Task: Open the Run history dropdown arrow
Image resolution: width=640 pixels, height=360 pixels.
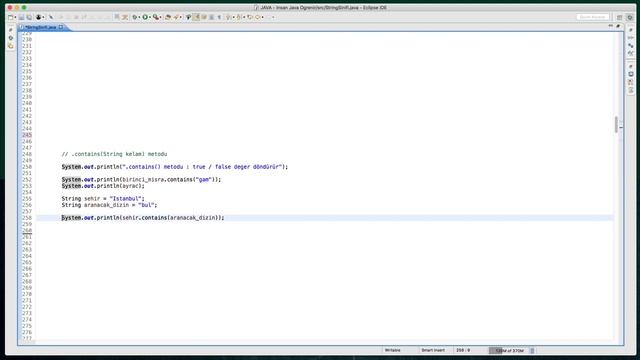Action: [x=150, y=17]
